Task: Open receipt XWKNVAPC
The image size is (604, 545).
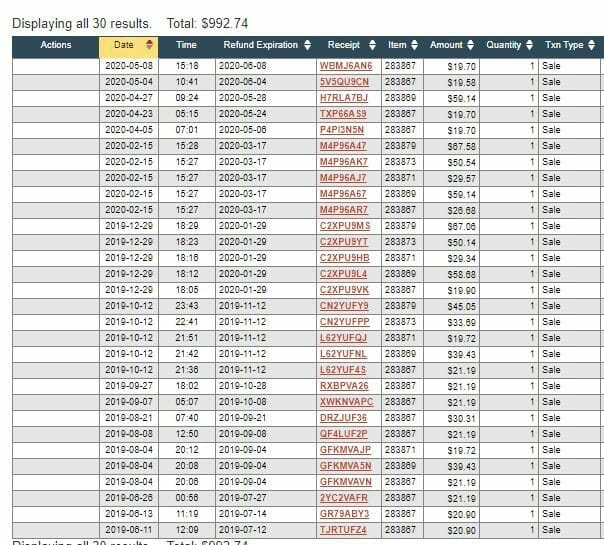Action: pyautogui.click(x=346, y=402)
